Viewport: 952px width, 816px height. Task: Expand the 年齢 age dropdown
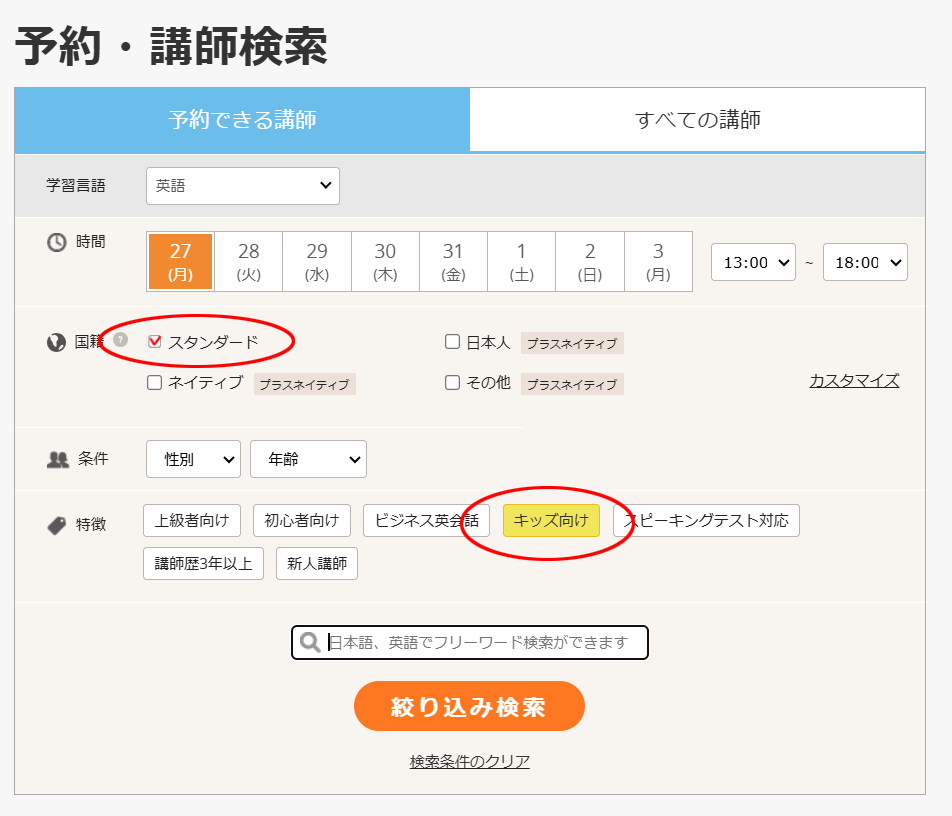(308, 459)
